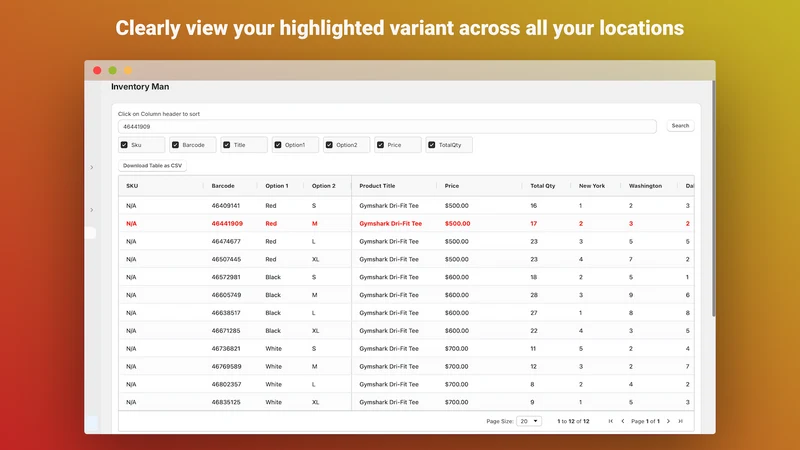This screenshot has width=800, height=450.
Task: Click the red highlighted $500.00 price
Action: 457,223
